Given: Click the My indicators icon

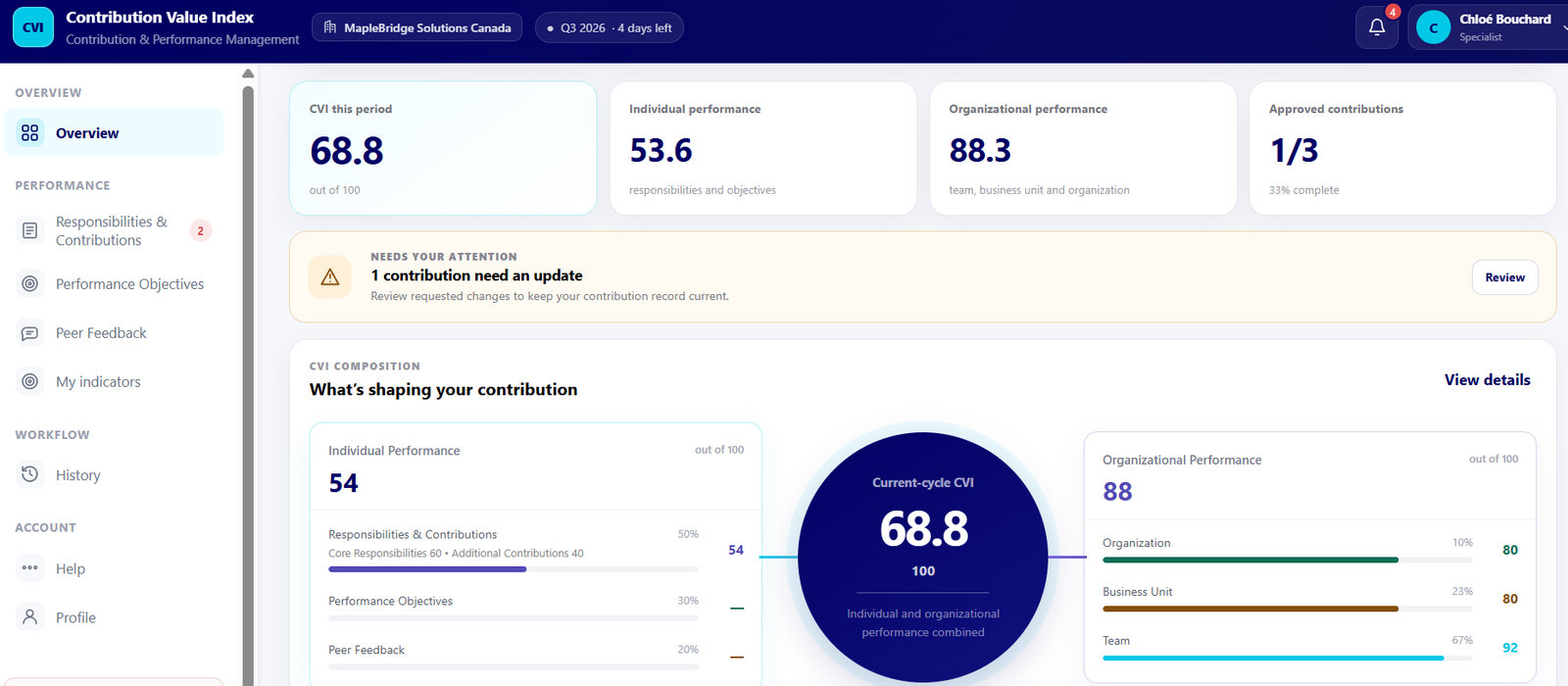Looking at the screenshot, I should (30, 382).
